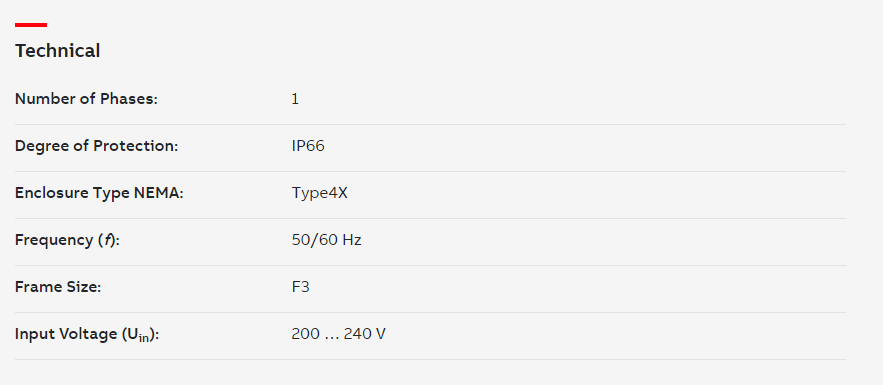Select the Frequency (f) label
The height and width of the screenshot is (385, 883).
pos(68,240)
